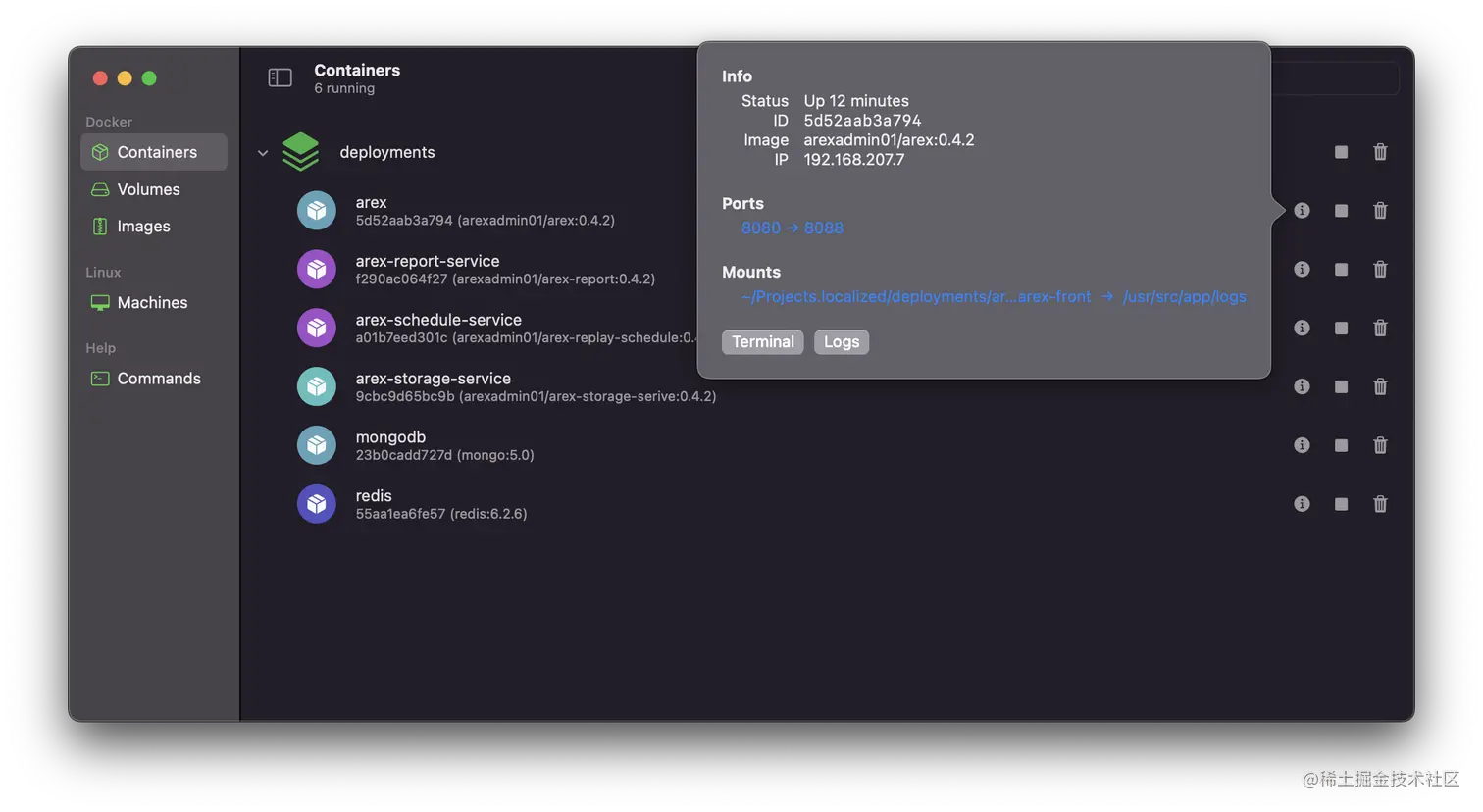
Task: Click the /usr/src/app/logs mount destination
Action: 1185,297
